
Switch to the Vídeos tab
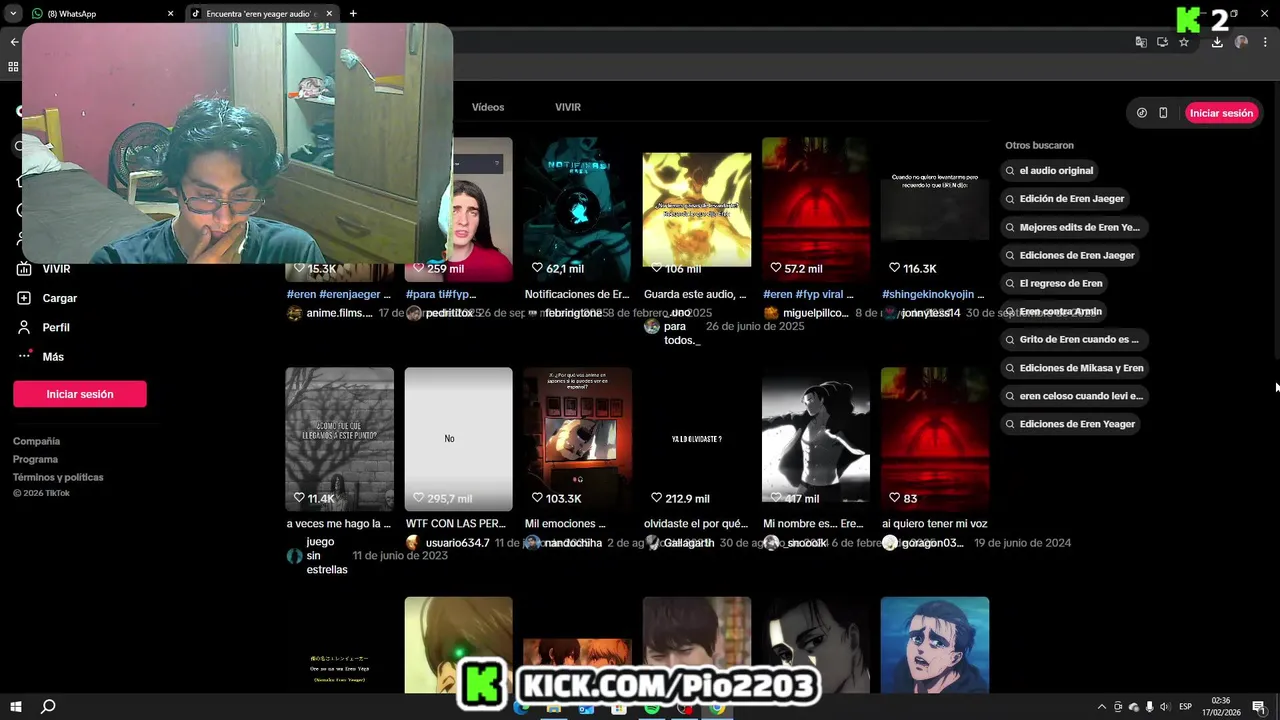point(488,107)
